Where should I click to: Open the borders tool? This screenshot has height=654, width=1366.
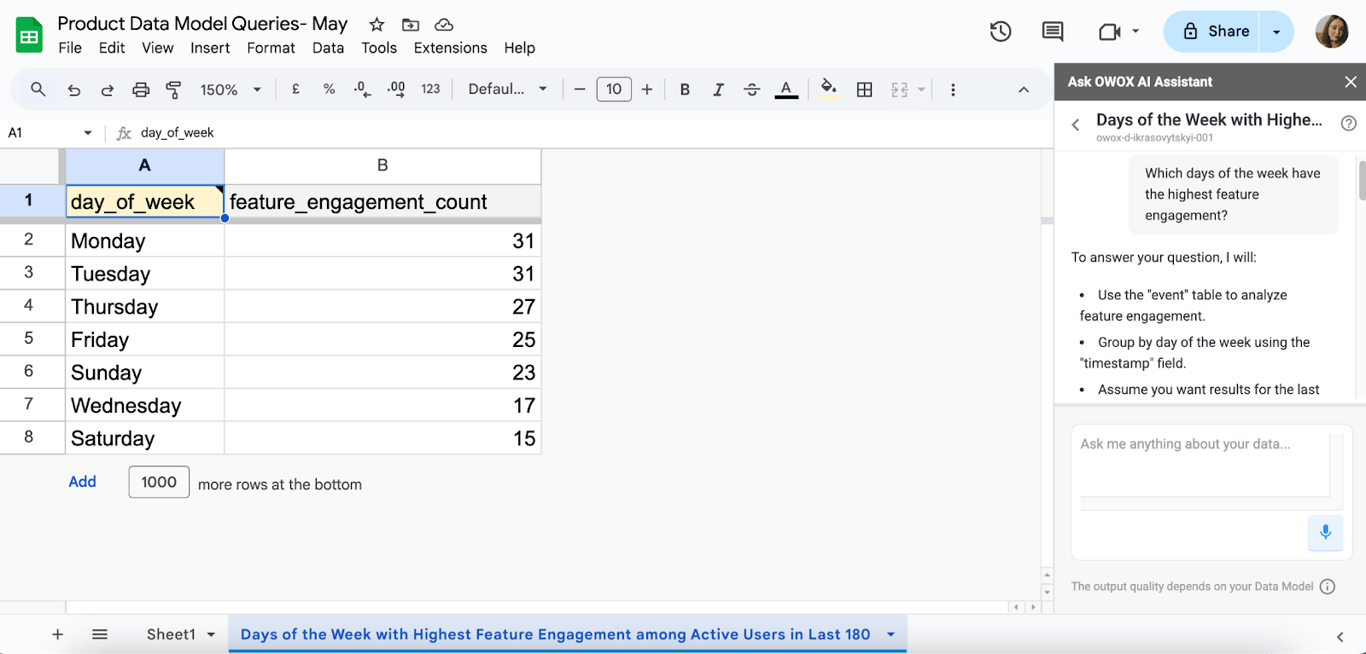(x=865, y=90)
